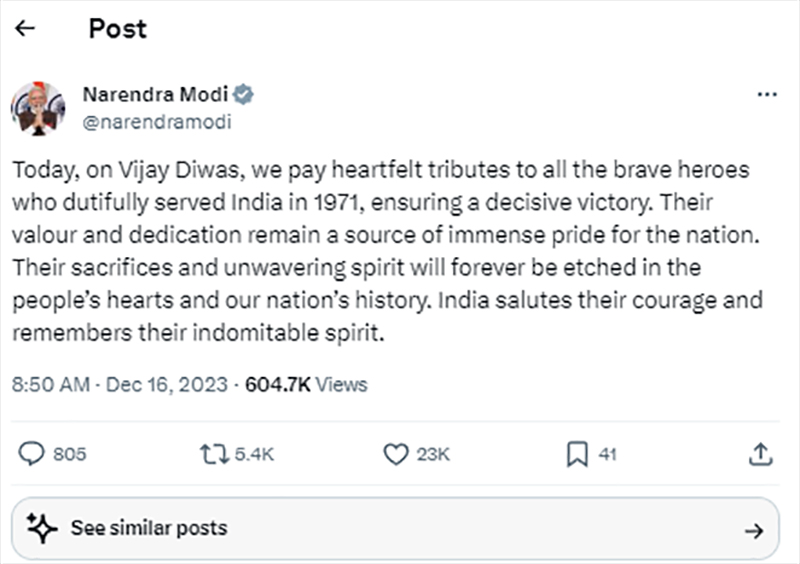
Task: View the 604.7K Views analytics
Action: point(306,384)
